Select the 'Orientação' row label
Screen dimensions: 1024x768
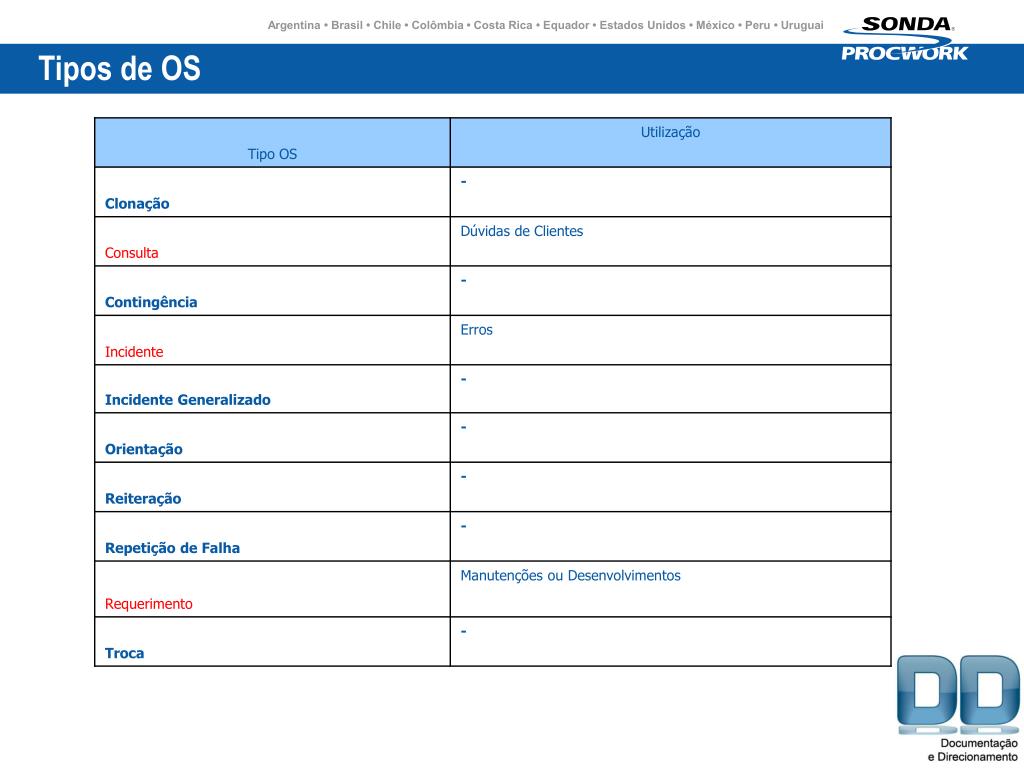tap(144, 449)
